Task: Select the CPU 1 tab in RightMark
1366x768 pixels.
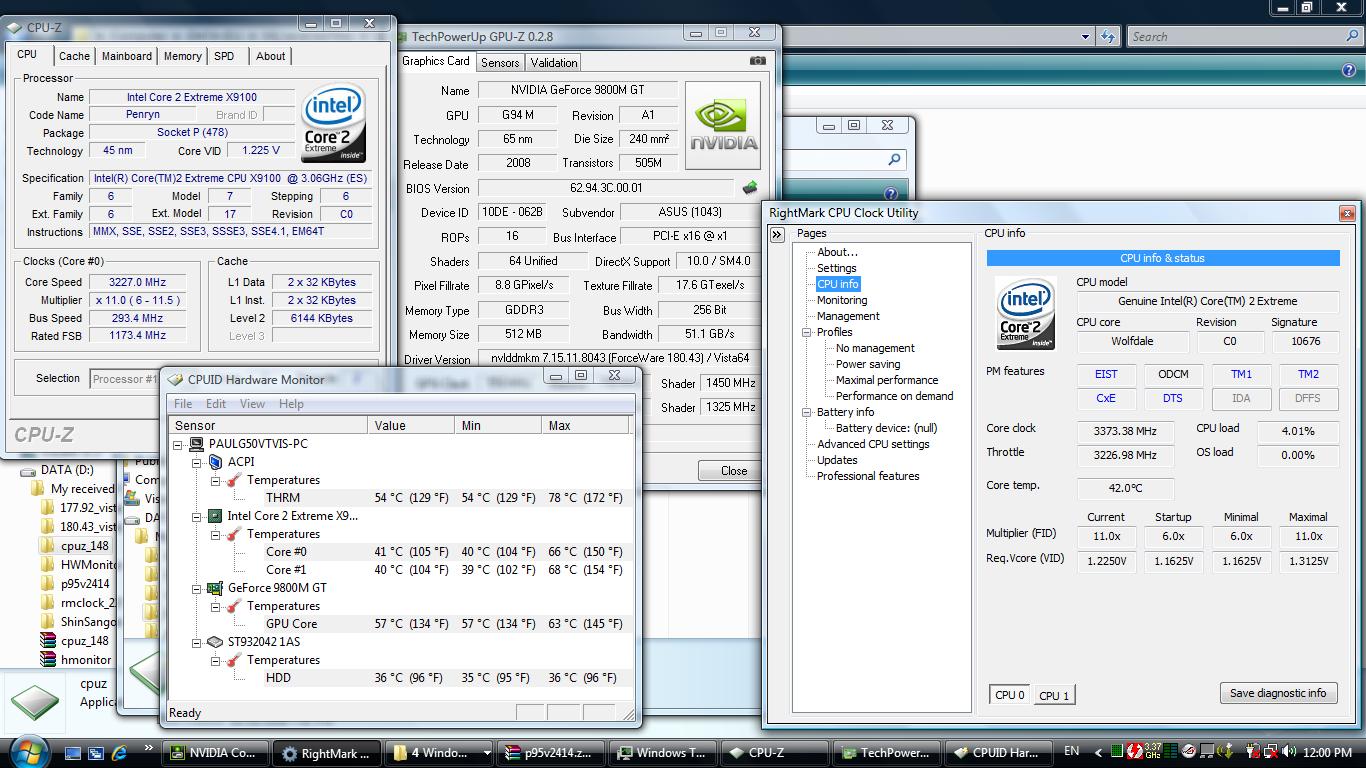Action: point(1054,696)
